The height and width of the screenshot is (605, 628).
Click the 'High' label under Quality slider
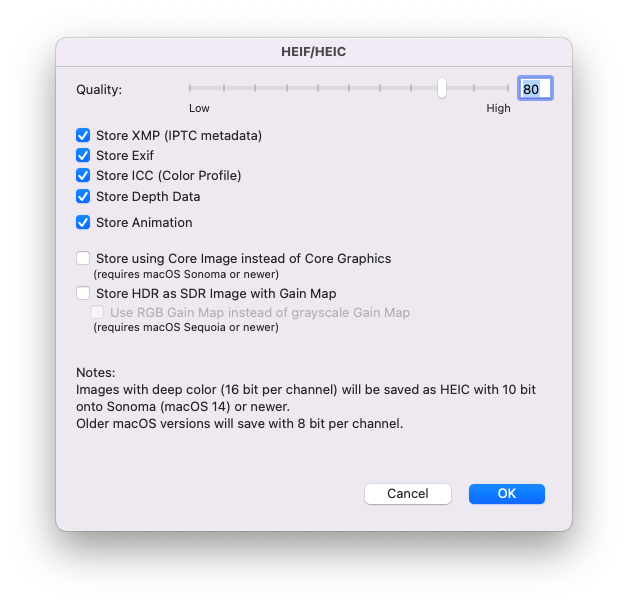(498, 108)
